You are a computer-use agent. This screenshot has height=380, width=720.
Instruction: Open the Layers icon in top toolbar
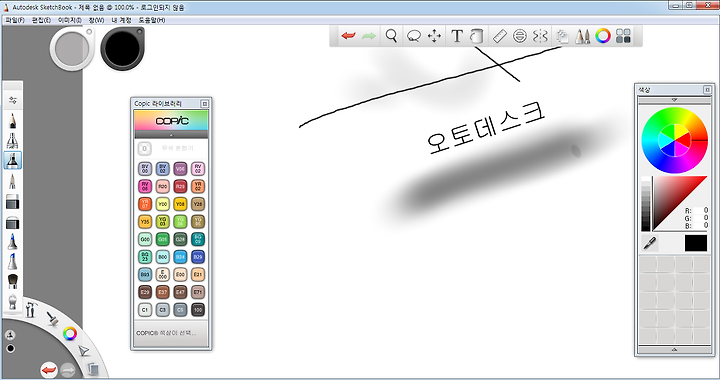point(562,36)
